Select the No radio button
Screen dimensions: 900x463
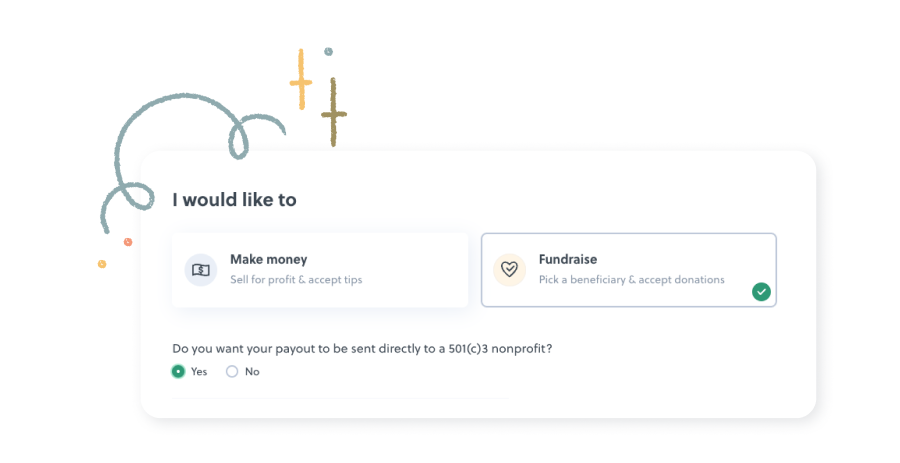[x=232, y=371]
